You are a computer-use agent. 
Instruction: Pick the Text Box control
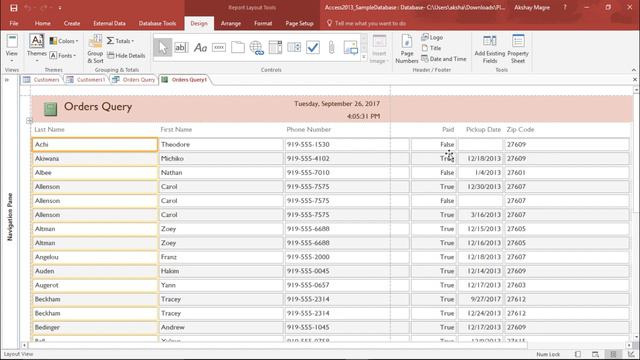tap(181, 47)
